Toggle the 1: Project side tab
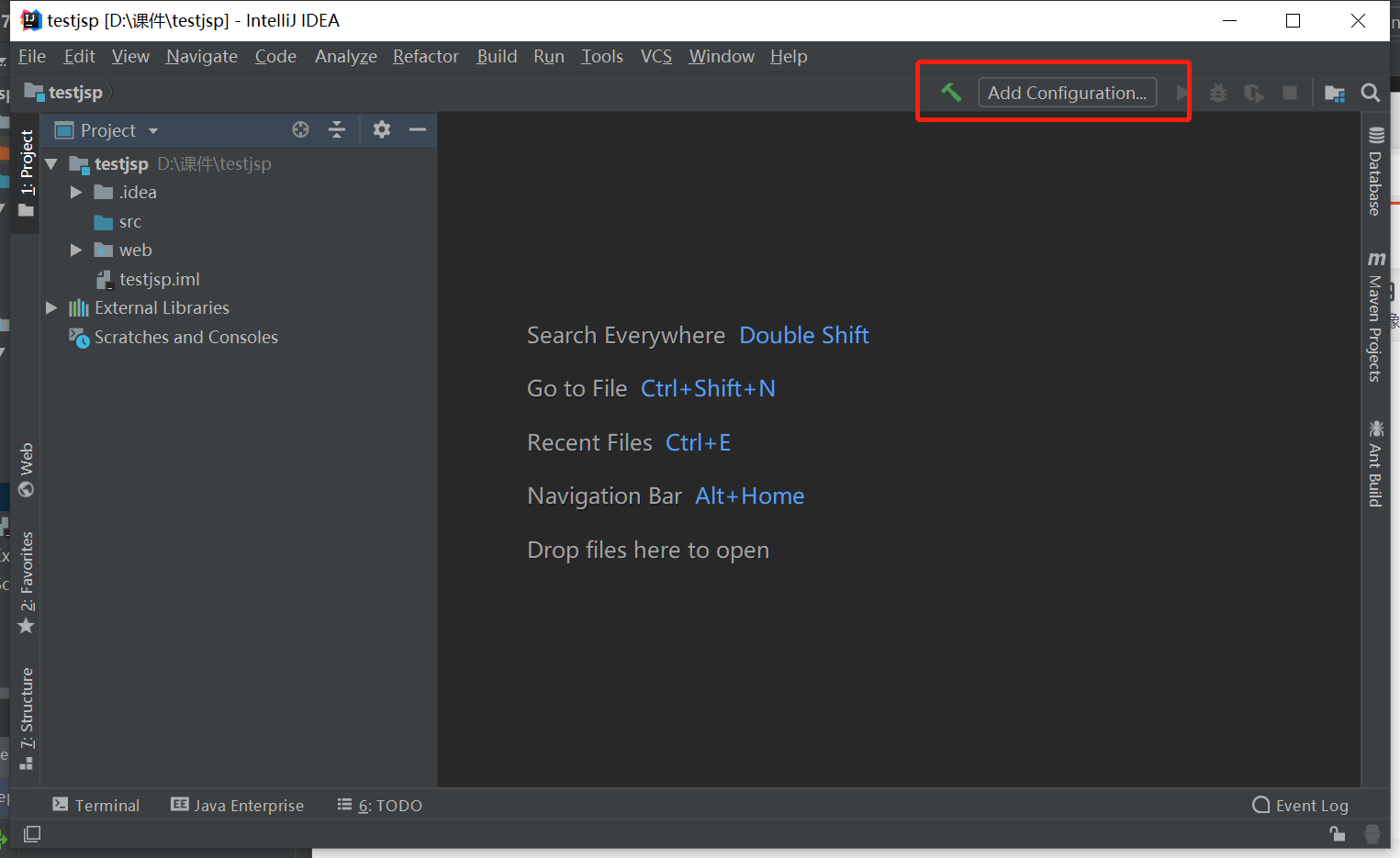The height and width of the screenshot is (858, 1400). (27, 173)
